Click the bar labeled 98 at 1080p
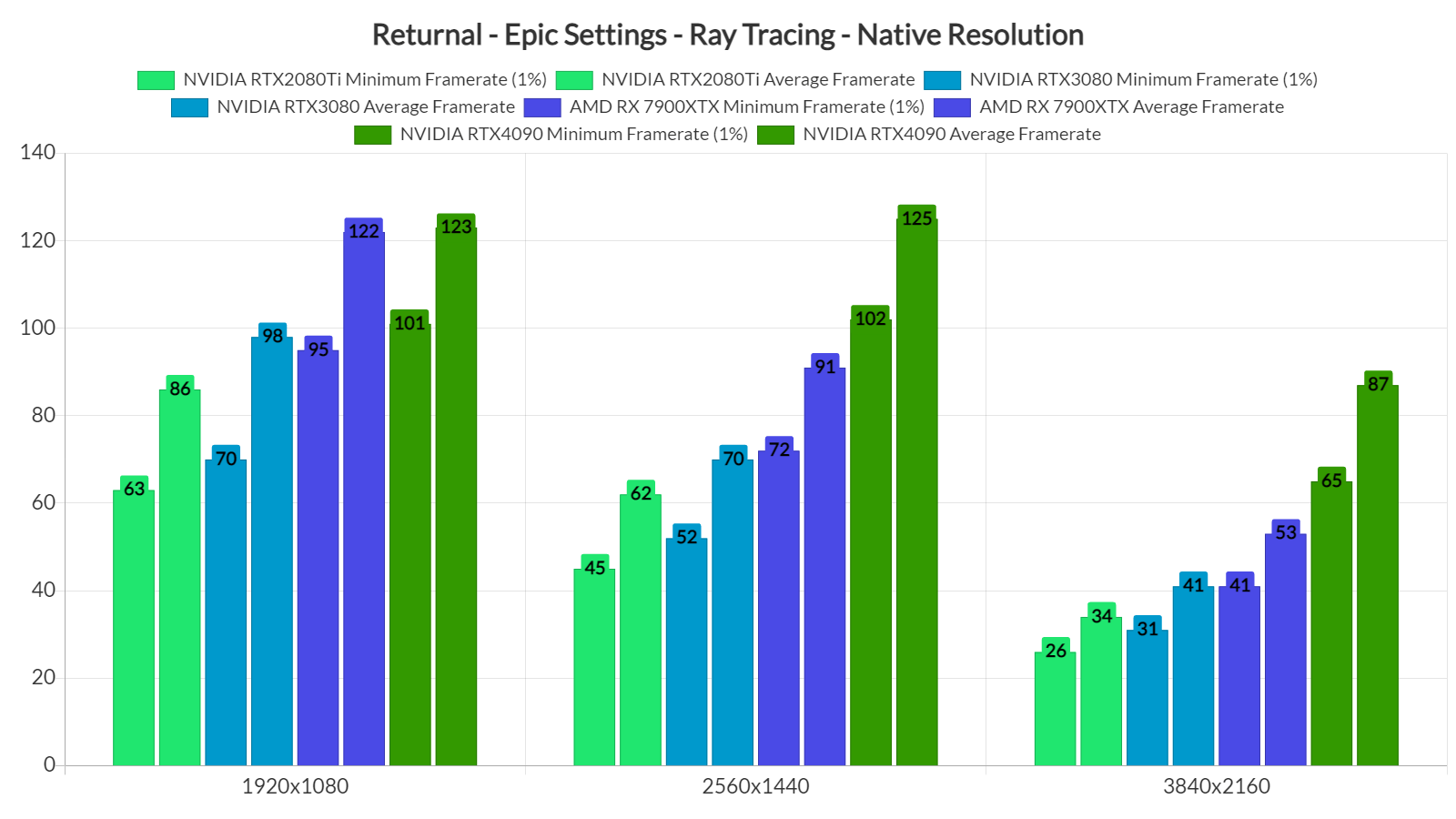The height and width of the screenshot is (819, 1456). (272, 551)
